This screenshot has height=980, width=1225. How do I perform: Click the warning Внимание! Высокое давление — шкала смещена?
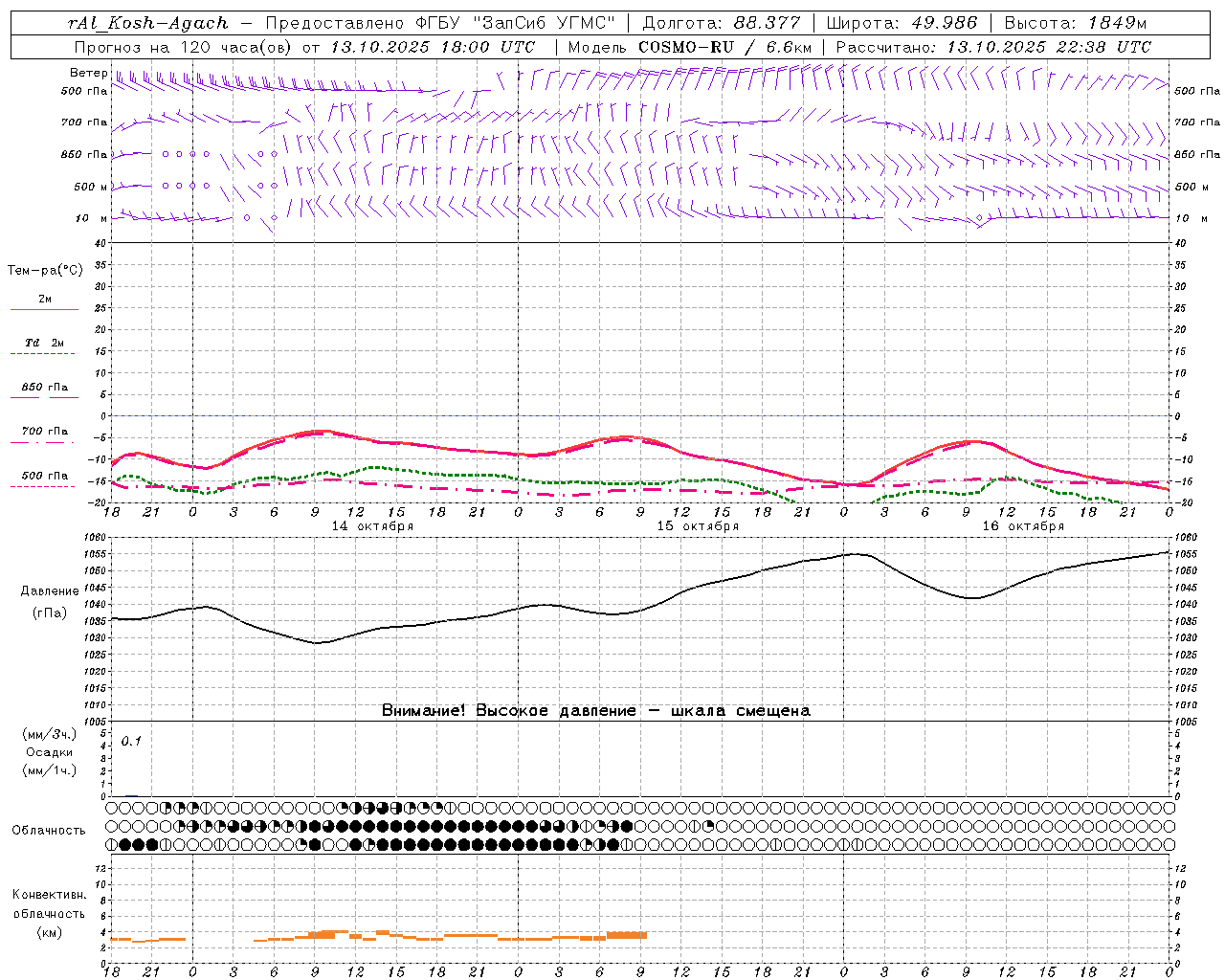click(x=596, y=711)
